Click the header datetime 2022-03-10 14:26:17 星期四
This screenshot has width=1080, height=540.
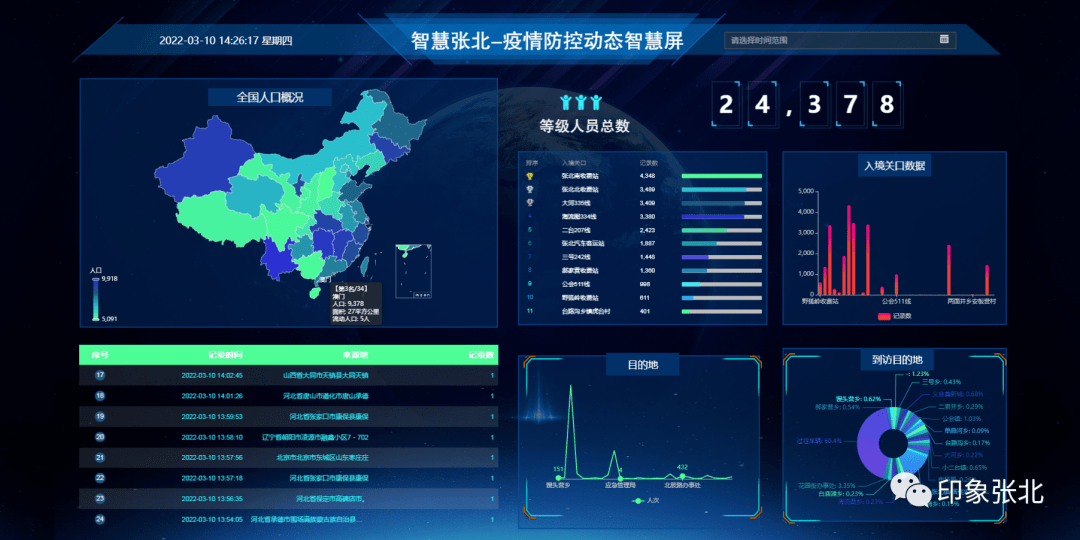pyautogui.click(x=225, y=40)
